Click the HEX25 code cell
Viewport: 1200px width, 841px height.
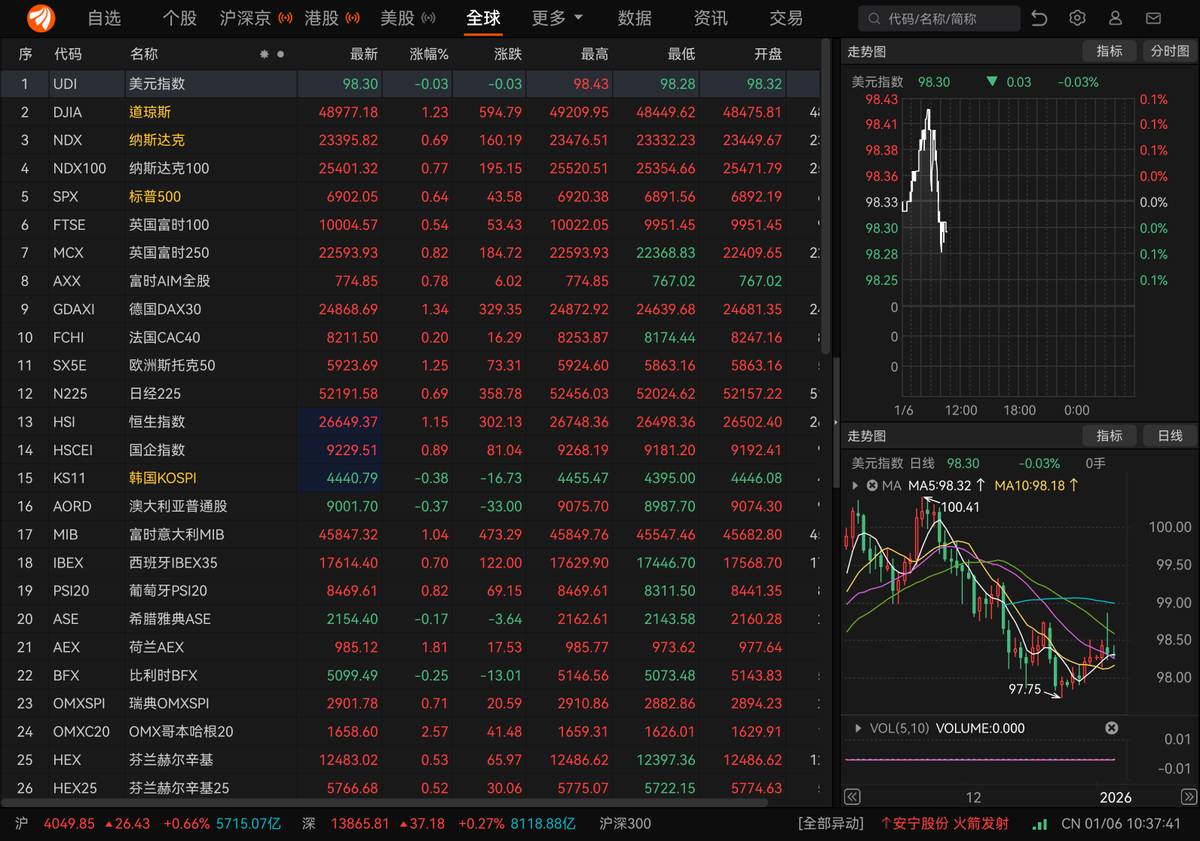tap(75, 788)
